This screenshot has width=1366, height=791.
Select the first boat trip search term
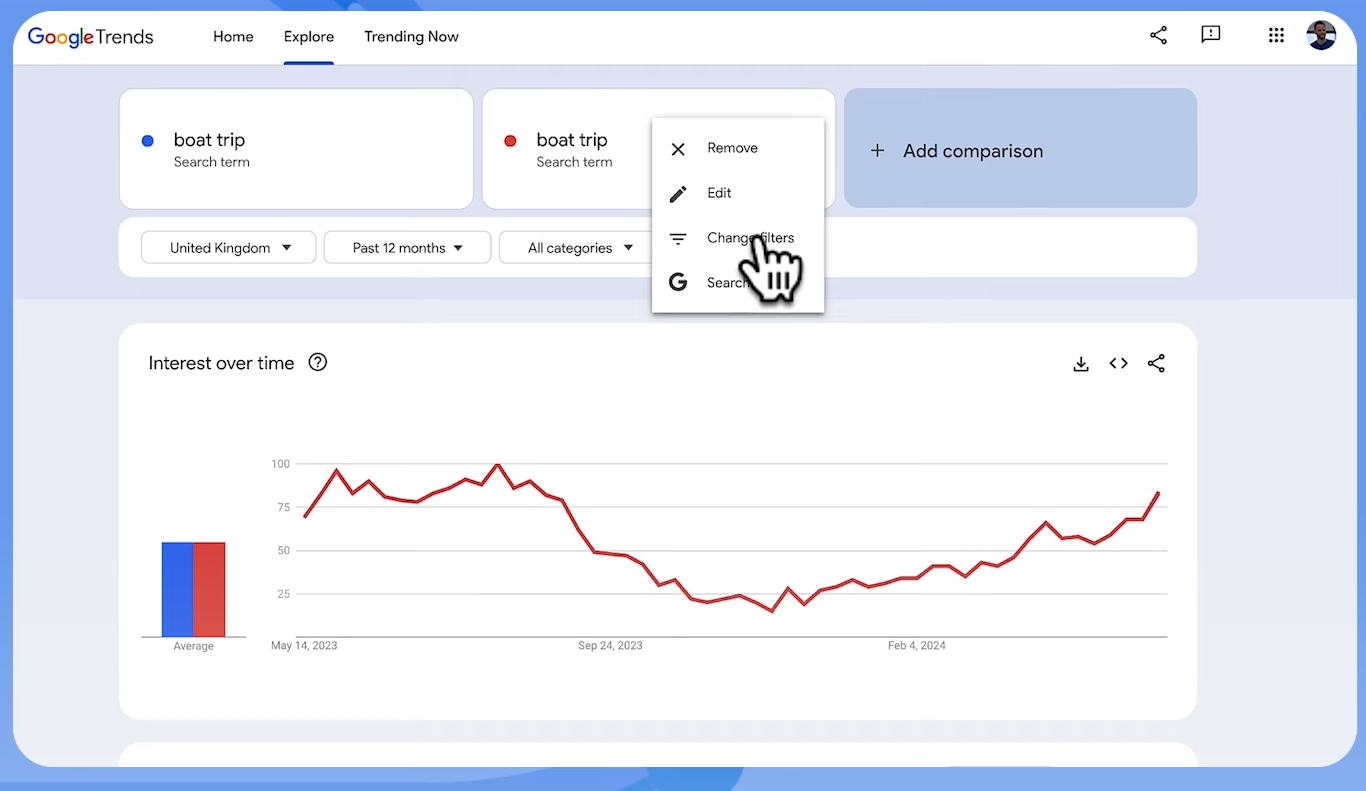coord(296,149)
